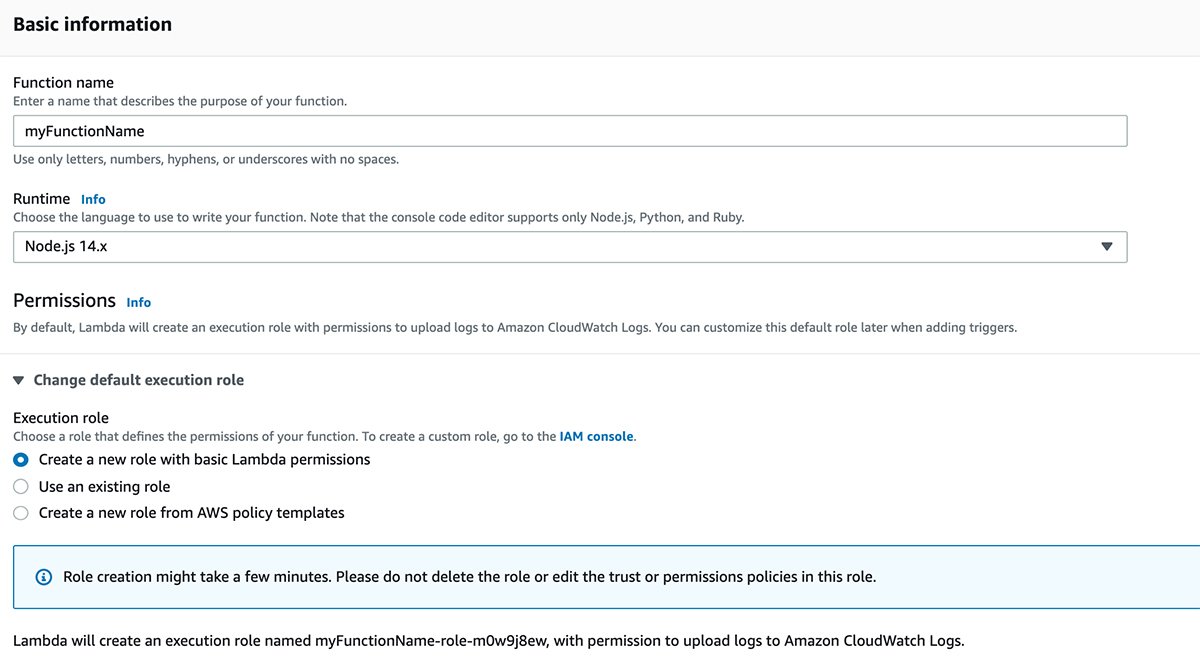Select the 'Create a new role with basic Lambda permissions' radio button
Screen dimensions: 1200x660
coord(20,459)
